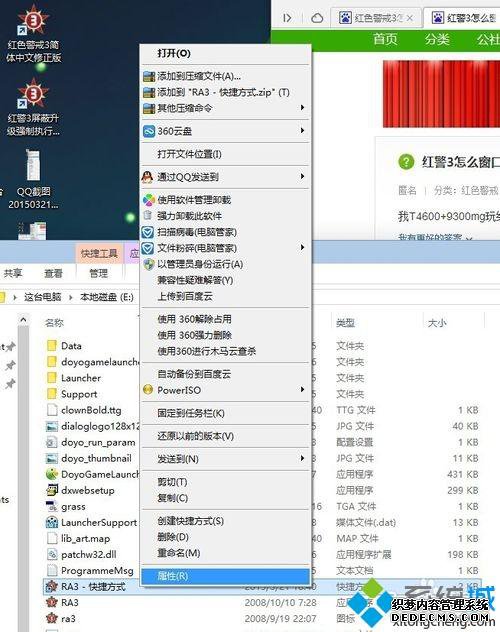Select the QQ截图 20150321 desktop file icon
This screenshot has height=632, width=500.
[x=33, y=165]
